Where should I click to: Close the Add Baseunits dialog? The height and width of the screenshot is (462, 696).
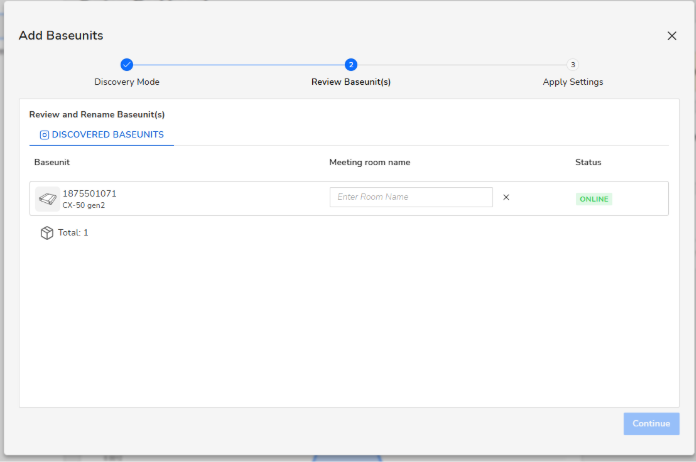tap(671, 35)
